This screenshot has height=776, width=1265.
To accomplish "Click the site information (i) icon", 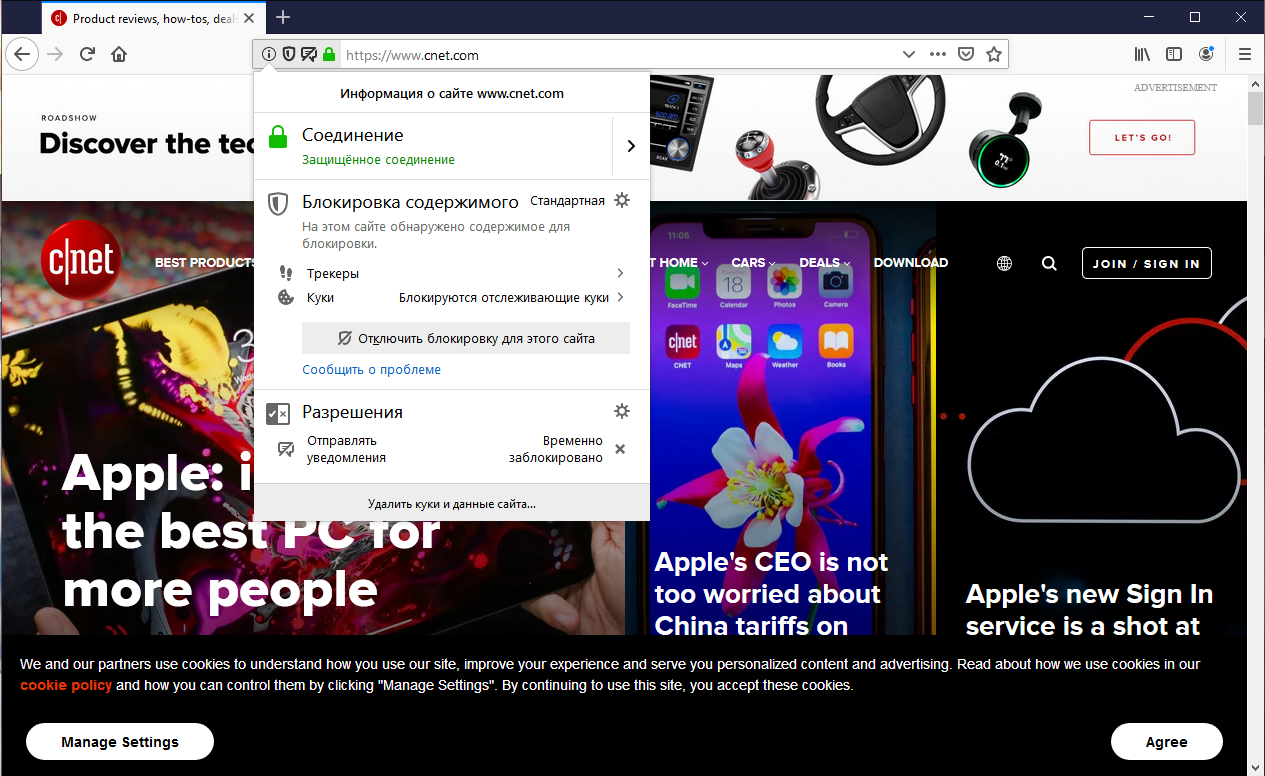I will (x=268, y=55).
